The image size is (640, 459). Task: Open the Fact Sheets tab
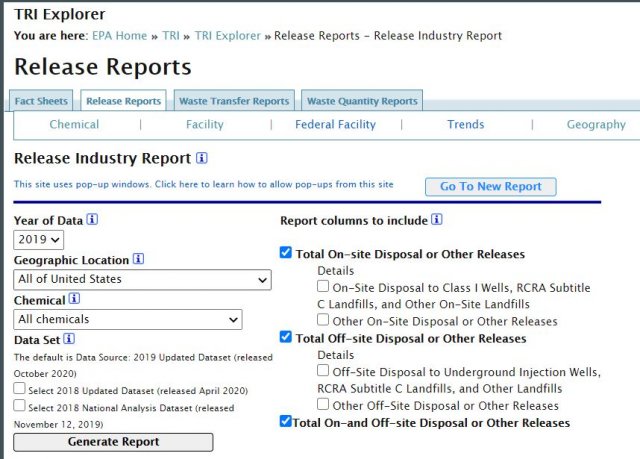pos(43,101)
